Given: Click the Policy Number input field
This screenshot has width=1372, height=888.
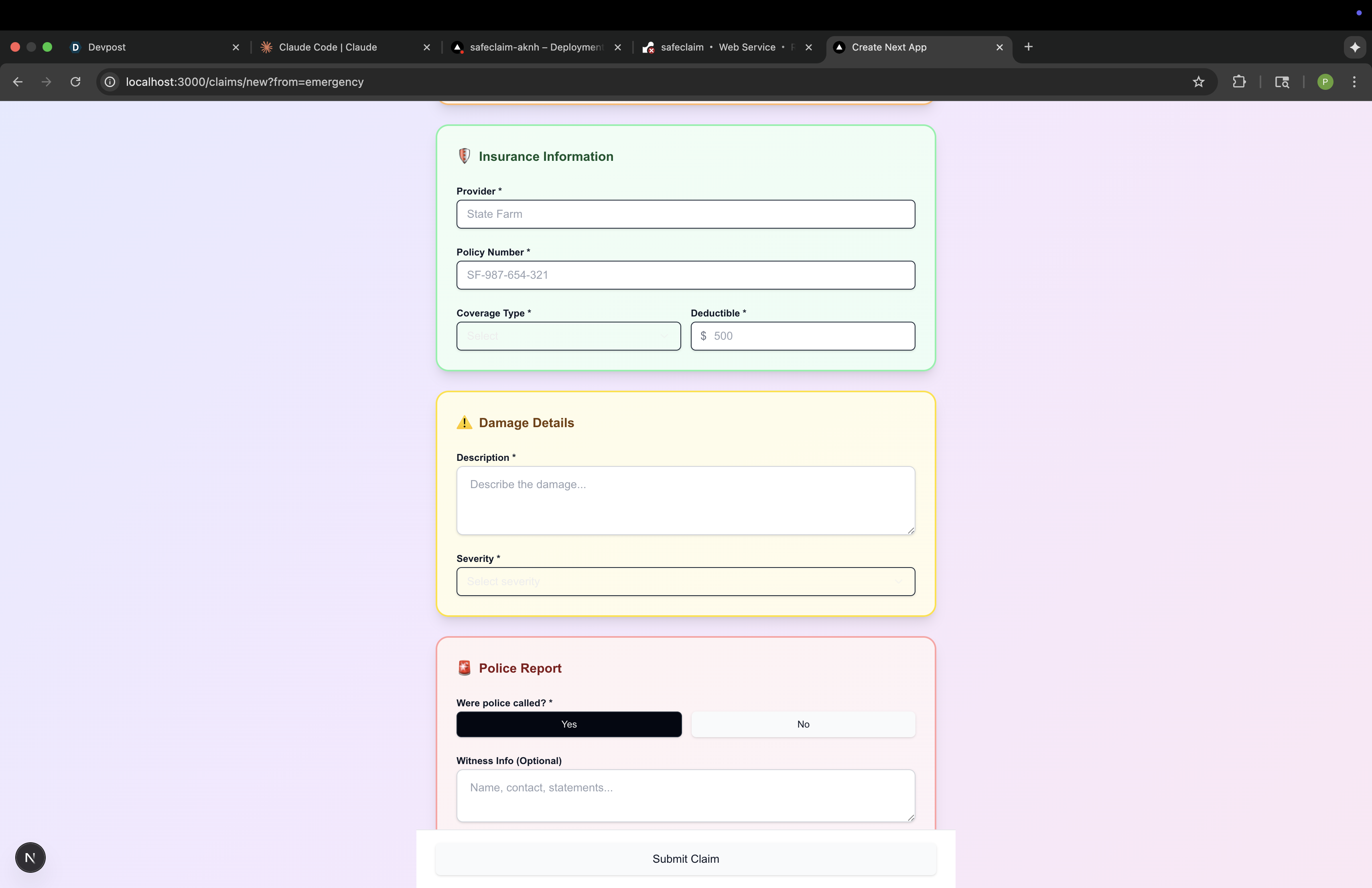Looking at the screenshot, I should [x=686, y=275].
